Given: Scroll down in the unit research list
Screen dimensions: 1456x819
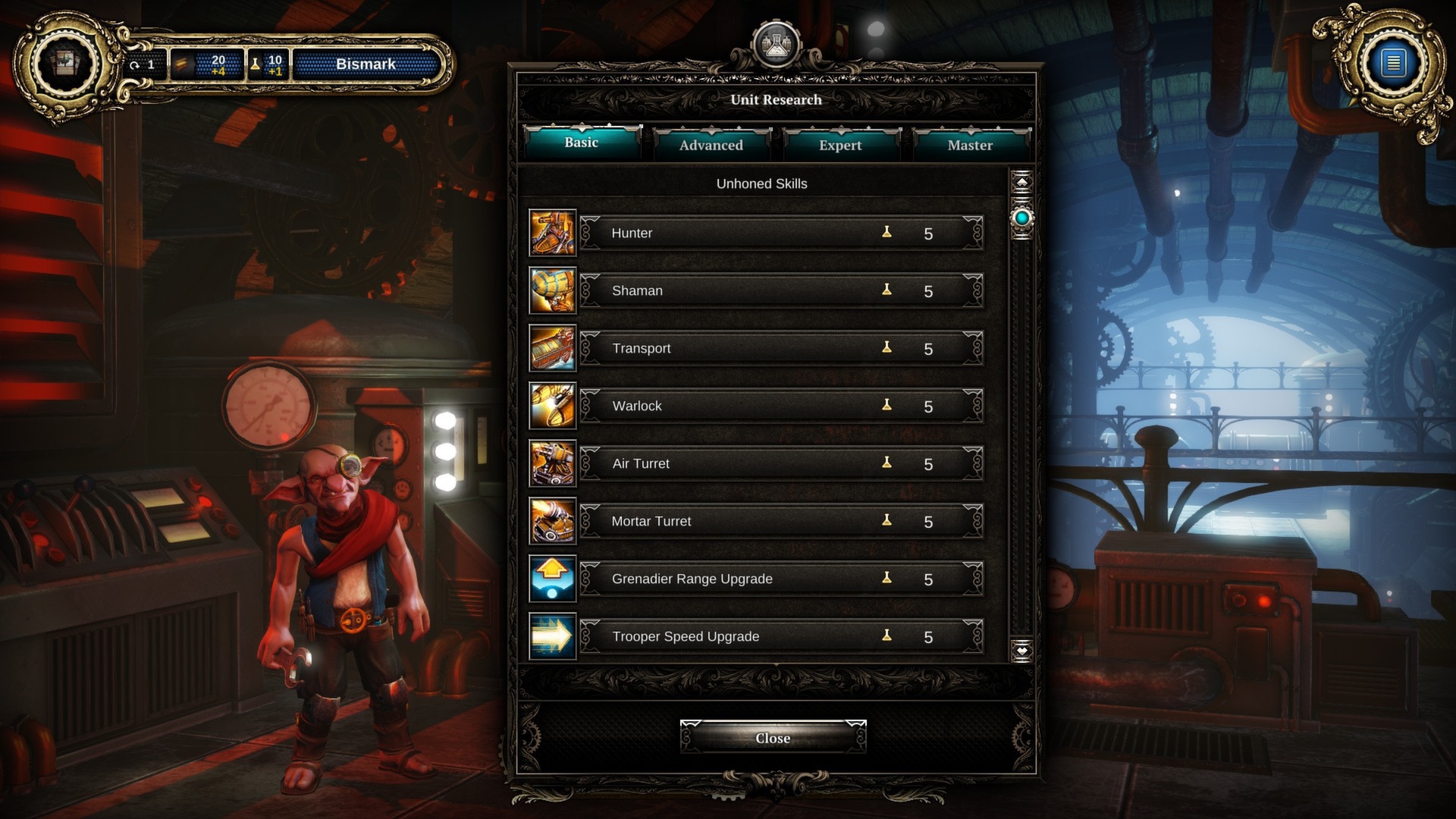Looking at the screenshot, I should (x=1022, y=652).
